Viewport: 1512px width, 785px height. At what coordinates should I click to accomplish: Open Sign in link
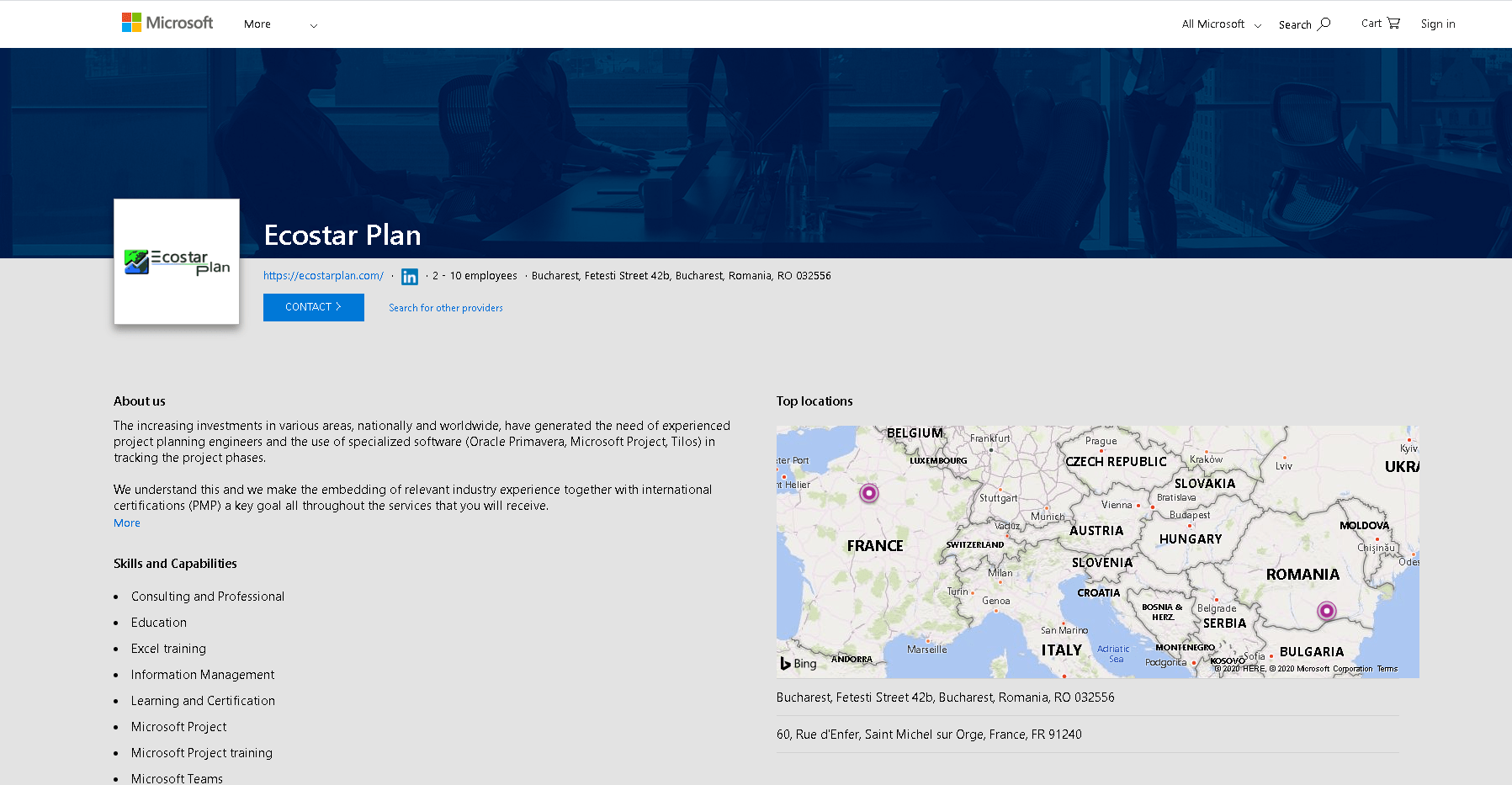(x=1438, y=24)
